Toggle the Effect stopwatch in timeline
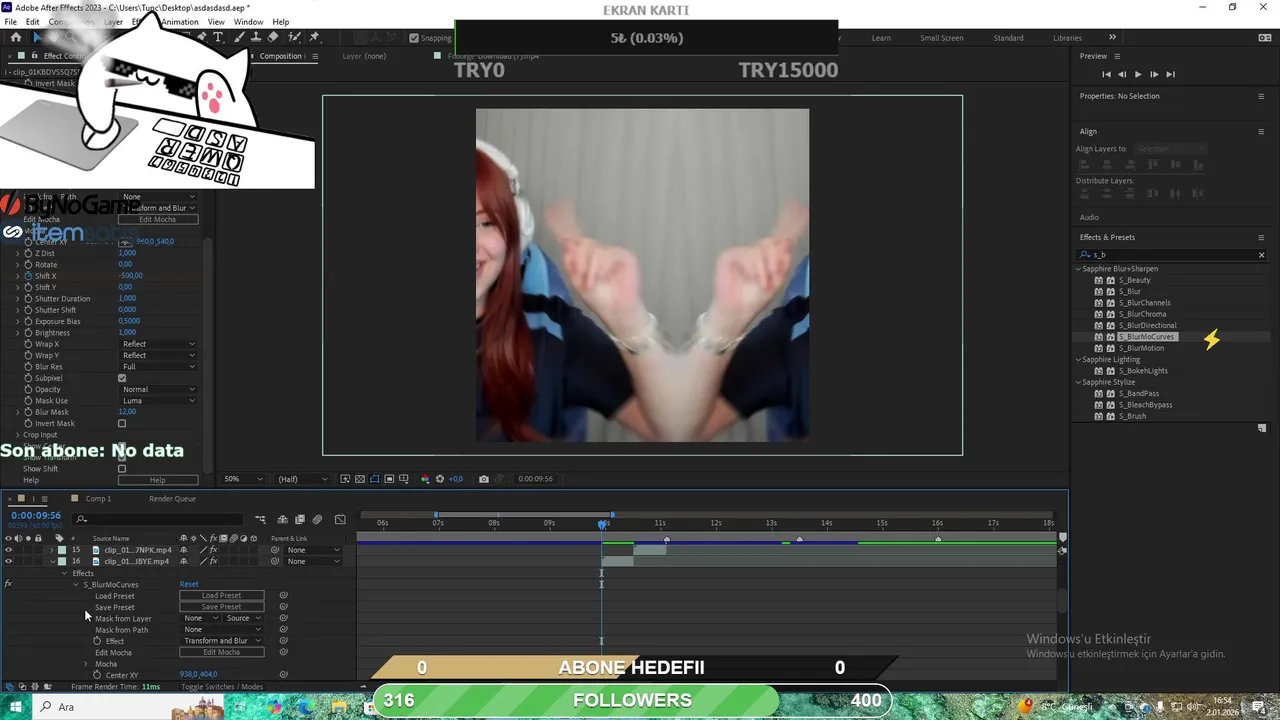Viewport: 1280px width, 720px height. point(97,641)
